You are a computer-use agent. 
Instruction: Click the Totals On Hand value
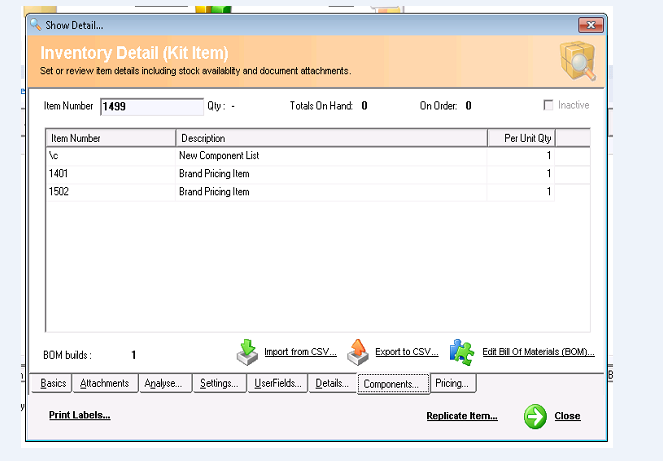pos(364,106)
